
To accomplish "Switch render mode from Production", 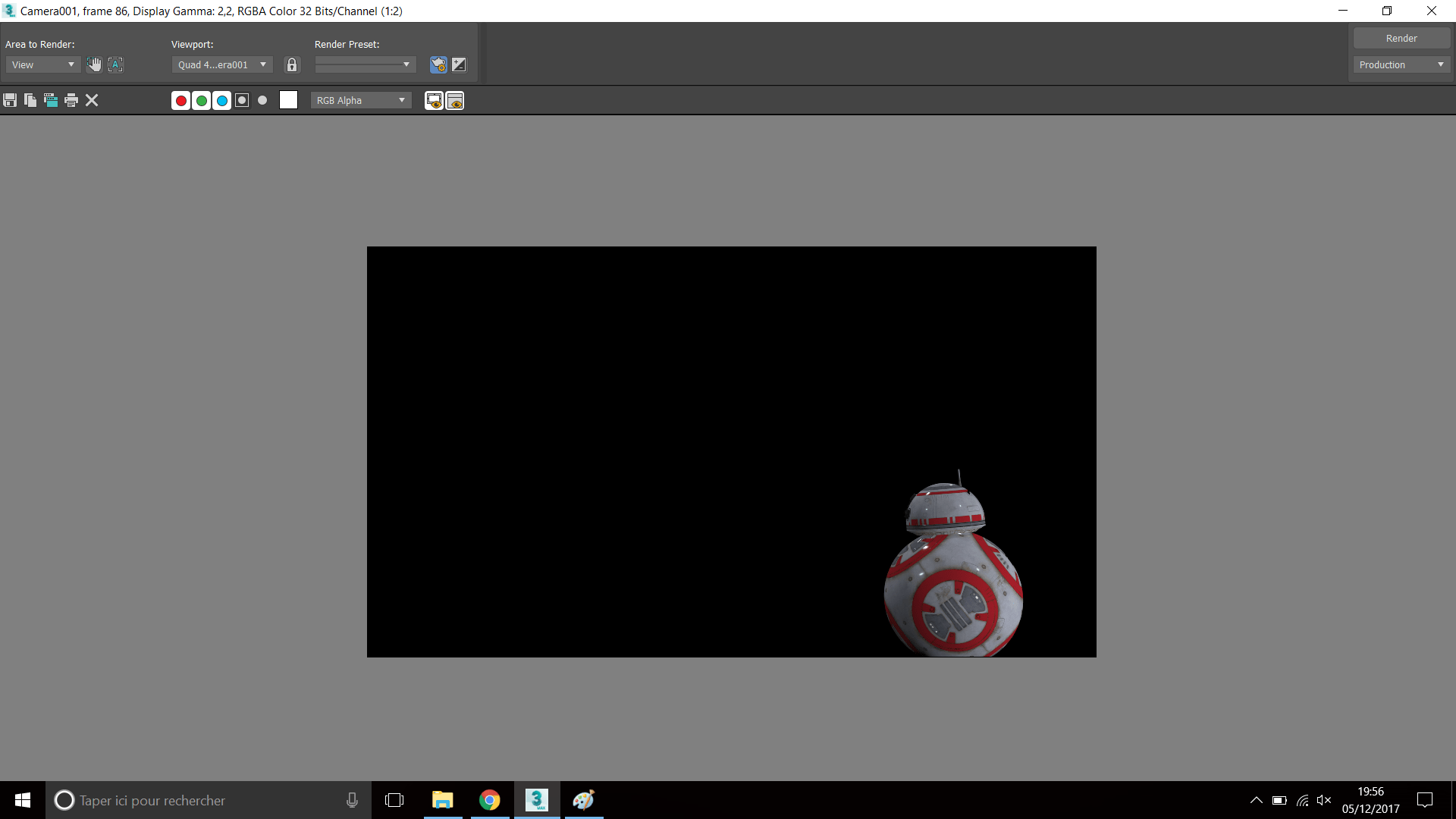I will 1401,64.
